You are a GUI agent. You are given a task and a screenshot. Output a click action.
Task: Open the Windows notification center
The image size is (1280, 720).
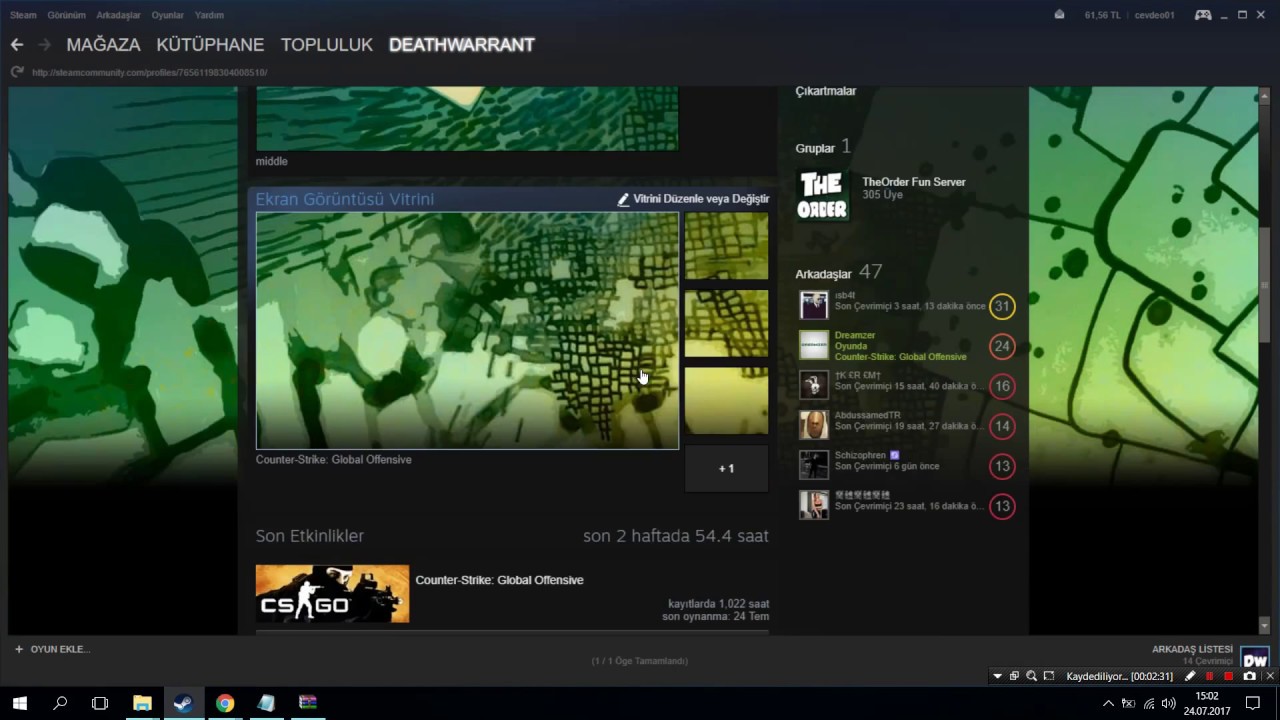pos(1253,703)
